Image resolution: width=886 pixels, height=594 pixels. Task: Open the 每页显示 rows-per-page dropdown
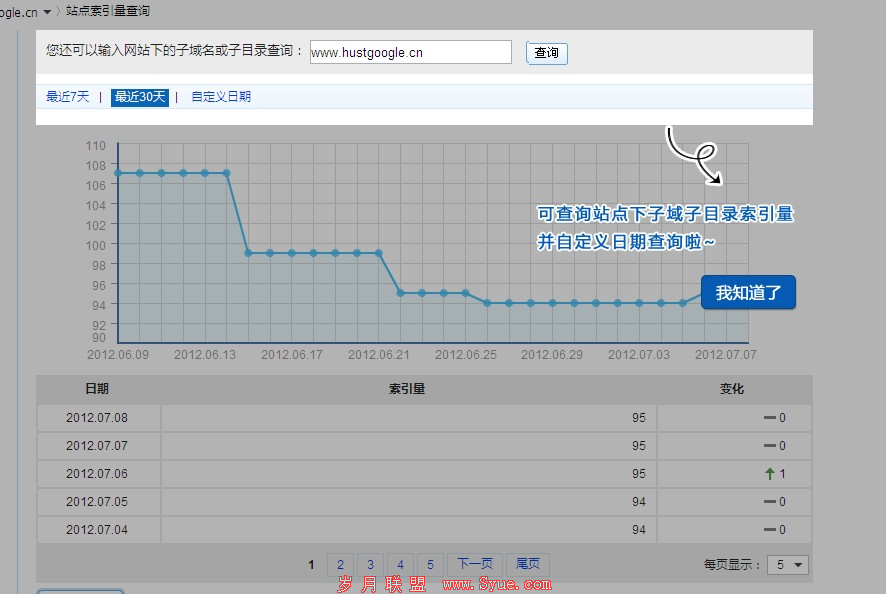[x=788, y=565]
